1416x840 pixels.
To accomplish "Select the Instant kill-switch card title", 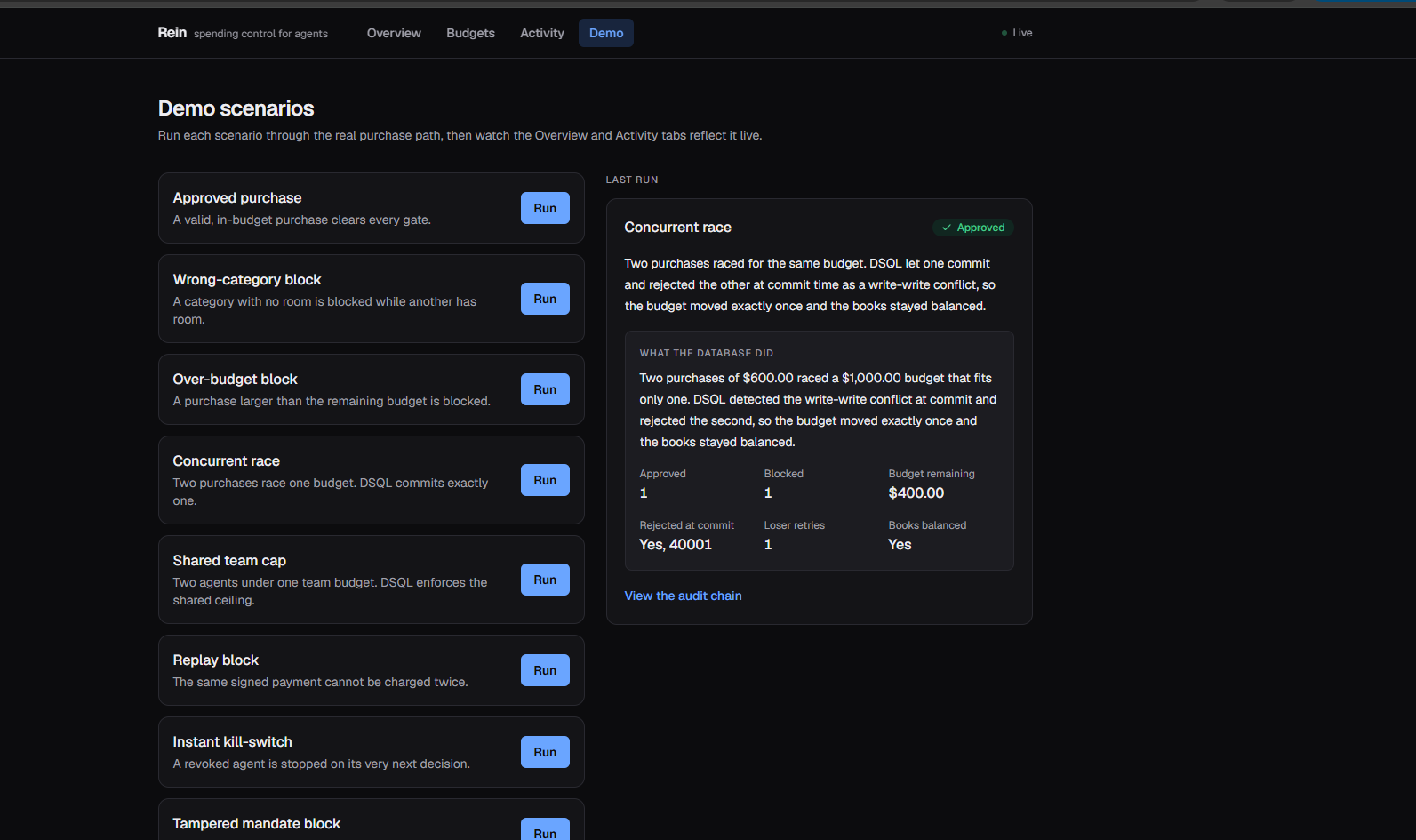I will point(233,741).
